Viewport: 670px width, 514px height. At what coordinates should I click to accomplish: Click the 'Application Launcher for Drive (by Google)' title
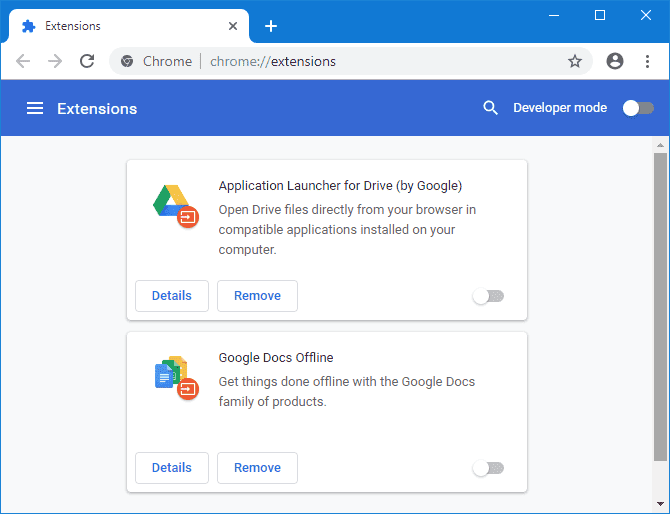point(340,186)
